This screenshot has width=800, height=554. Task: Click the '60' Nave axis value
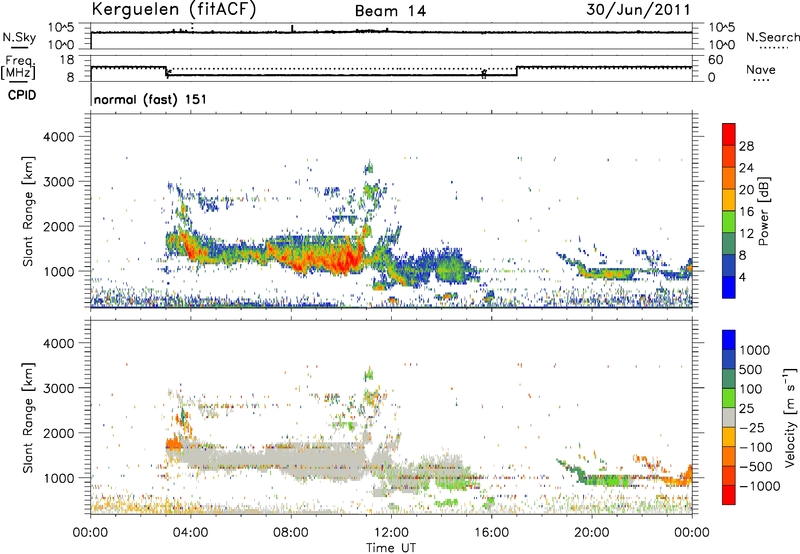(716, 60)
